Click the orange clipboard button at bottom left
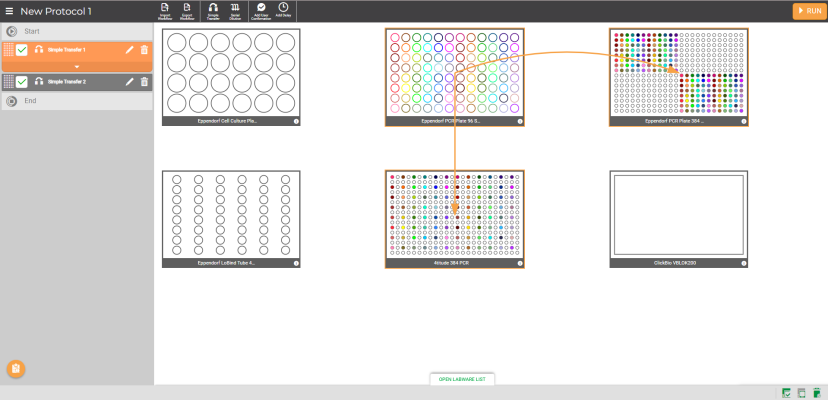 [15, 369]
